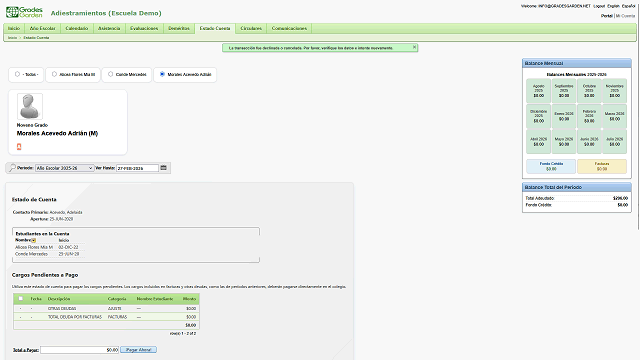Screen dimensions: 640x360
Task: Click Conde Mercedes in students table
Action: coord(31,254)
